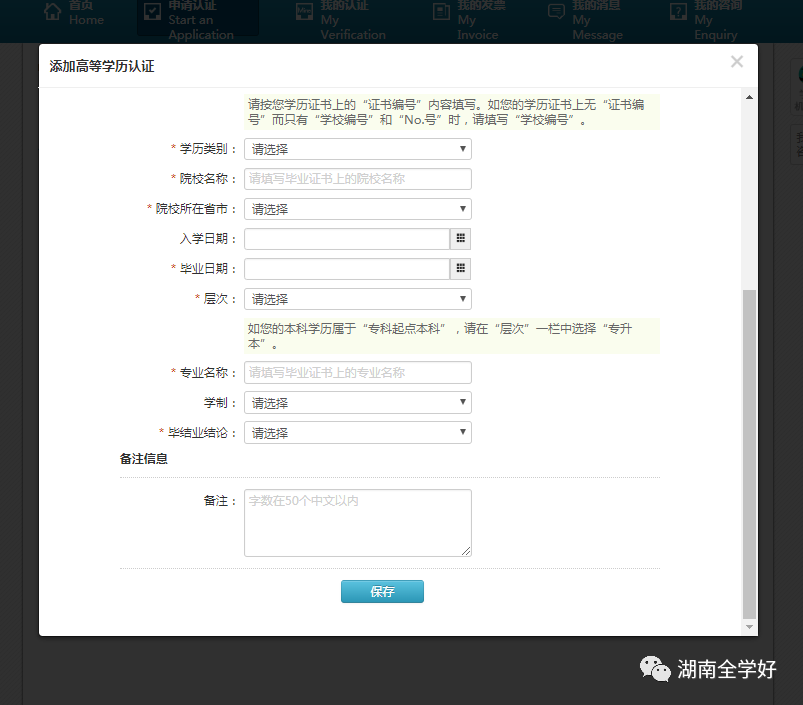Open calendar picker for 毕业日期
Image resolution: width=803 pixels, height=705 pixels.
click(x=460, y=269)
